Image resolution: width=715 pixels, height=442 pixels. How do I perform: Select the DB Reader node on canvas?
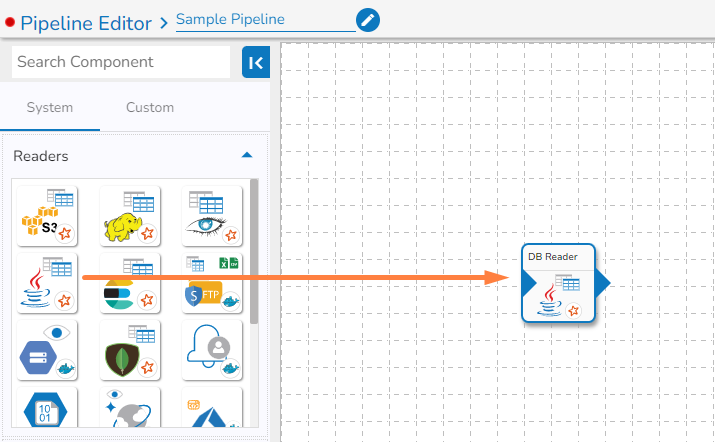point(559,283)
